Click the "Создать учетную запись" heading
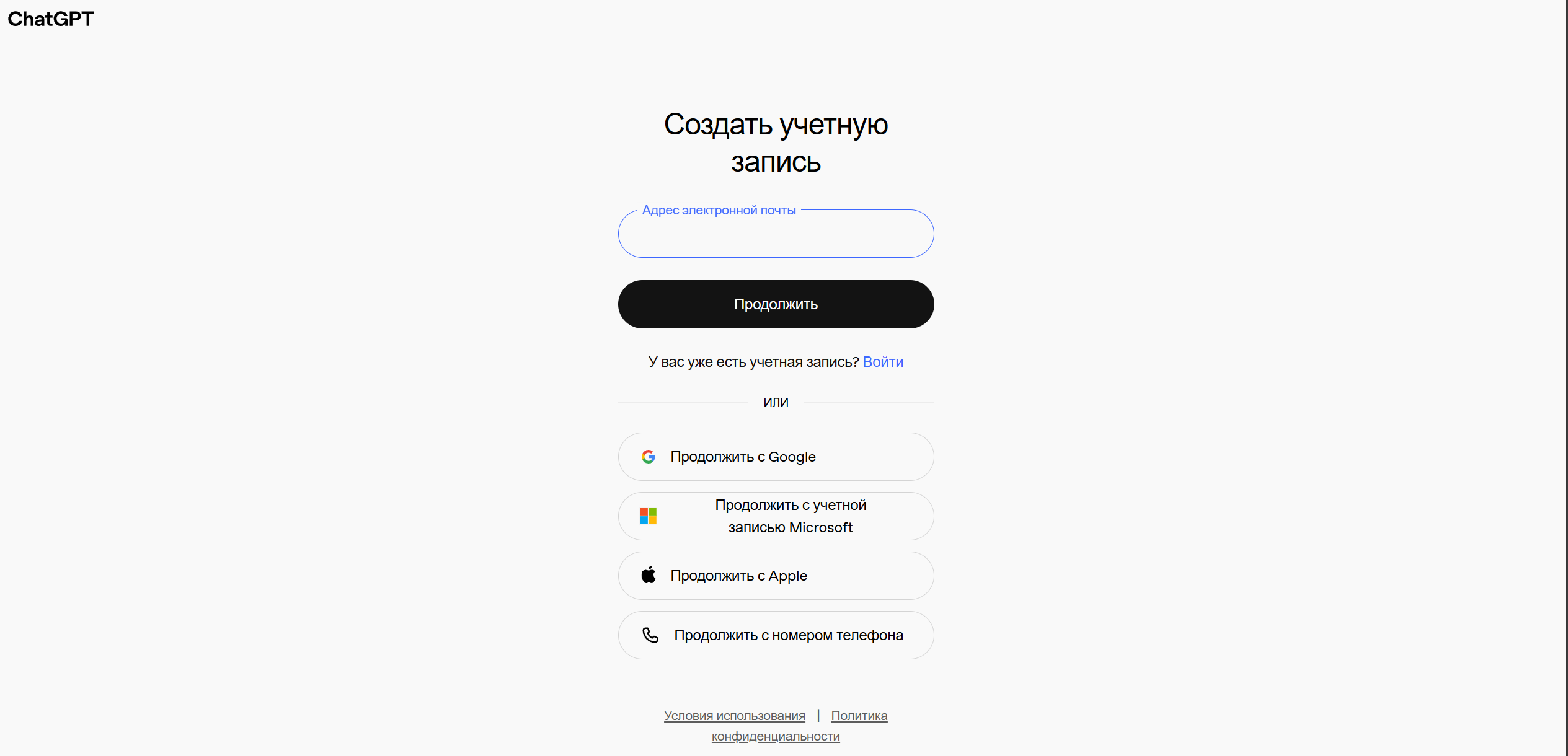Screen dimensions: 1568x756 (x=776, y=143)
